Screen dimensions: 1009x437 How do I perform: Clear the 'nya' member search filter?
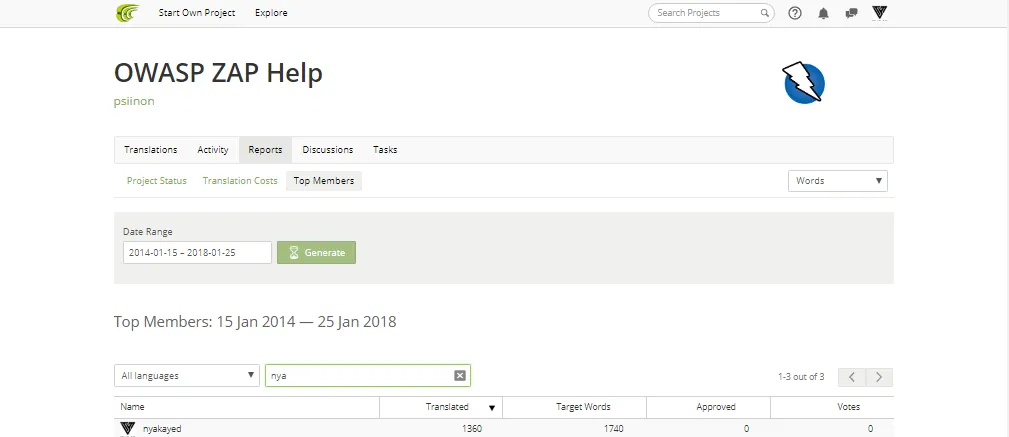pyautogui.click(x=459, y=376)
